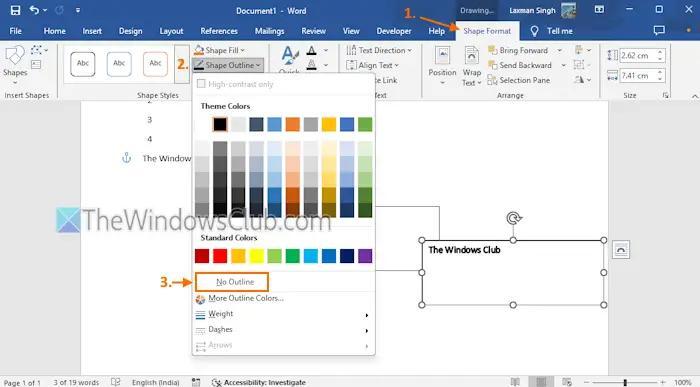This screenshot has width=700, height=387.
Task: Click Bring Forward
Action: coord(518,50)
